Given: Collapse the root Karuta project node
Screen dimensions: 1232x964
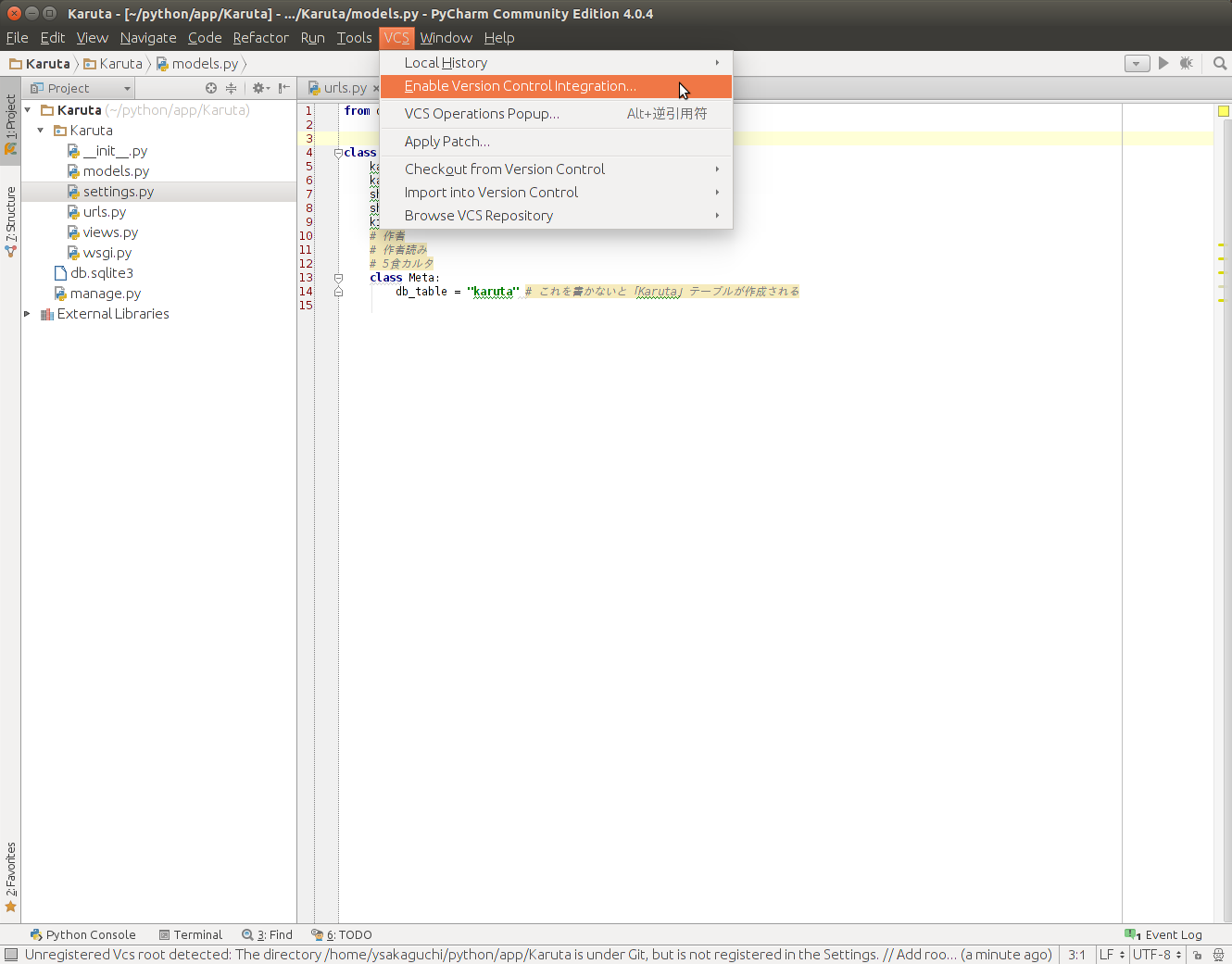Looking at the screenshot, I should point(28,110).
